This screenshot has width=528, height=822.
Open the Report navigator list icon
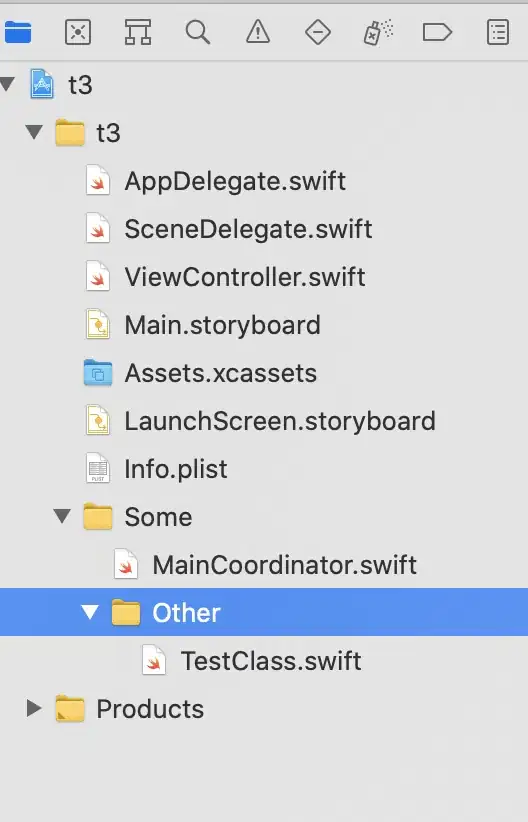click(498, 33)
